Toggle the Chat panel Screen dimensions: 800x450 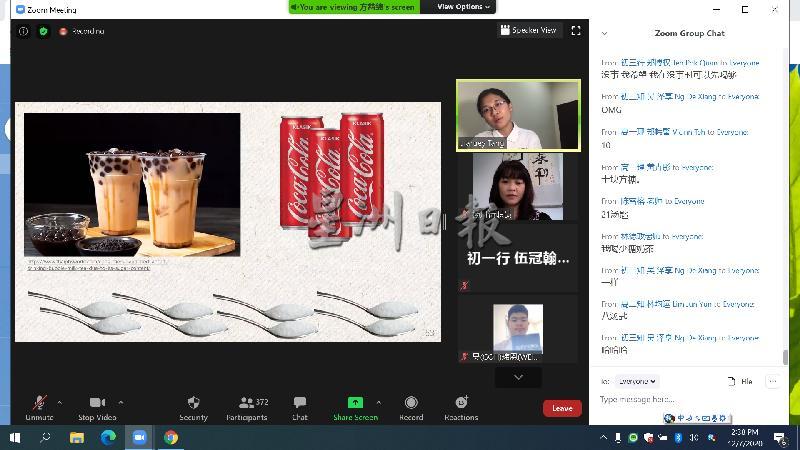point(300,408)
